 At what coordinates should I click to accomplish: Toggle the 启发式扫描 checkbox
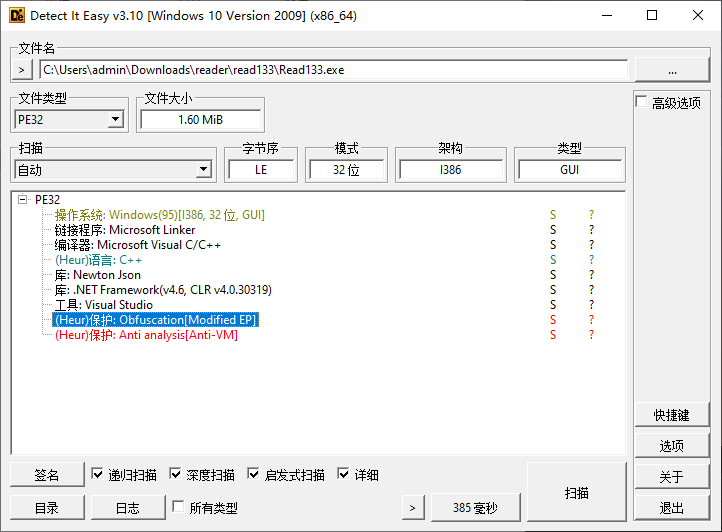253,474
